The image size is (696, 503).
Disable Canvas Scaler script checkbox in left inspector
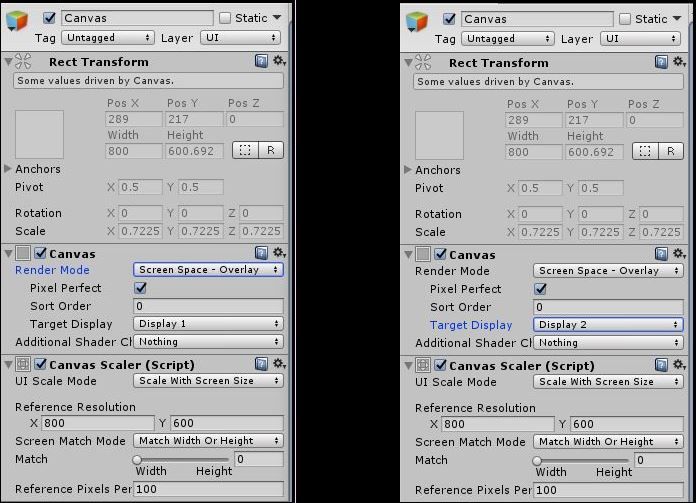[x=40, y=364]
